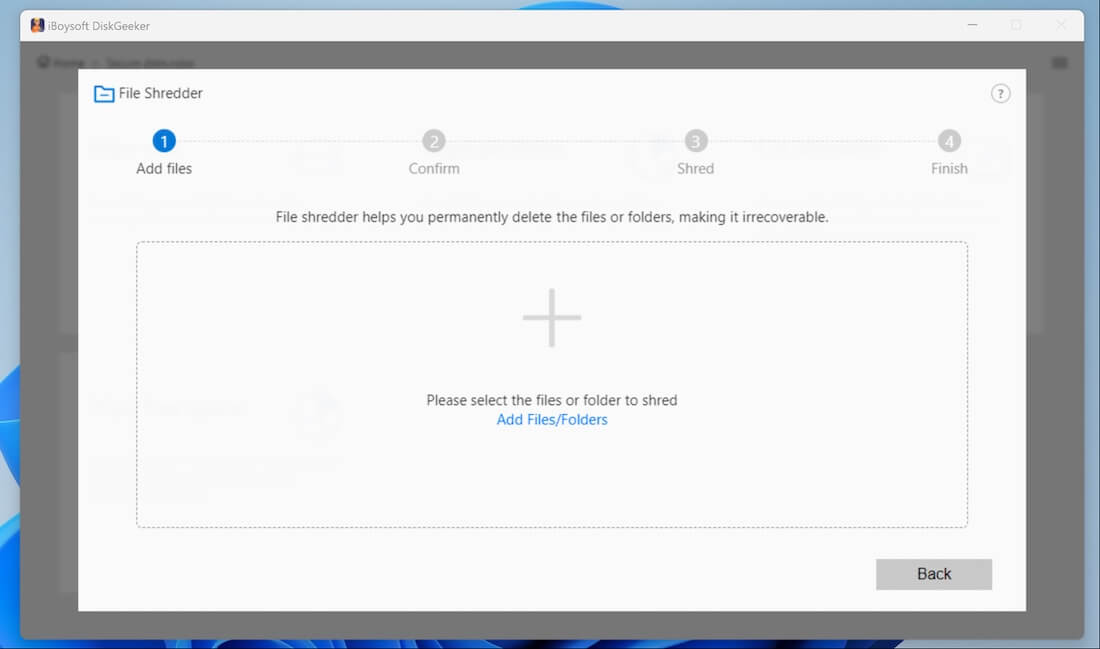The image size is (1100, 649).
Task: Open the Add Files/Folders link
Action: [552, 420]
